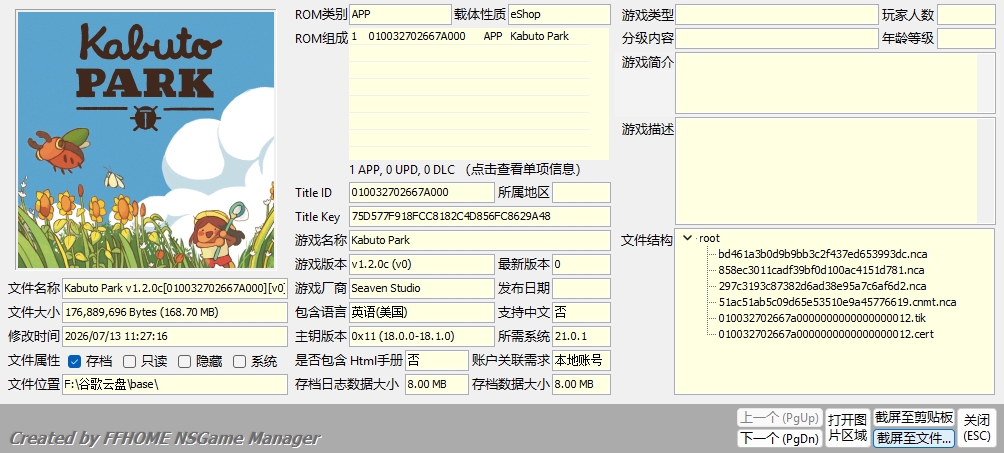Click the 游戏厂商 field Seaven Studio

pyautogui.click(x=422, y=288)
